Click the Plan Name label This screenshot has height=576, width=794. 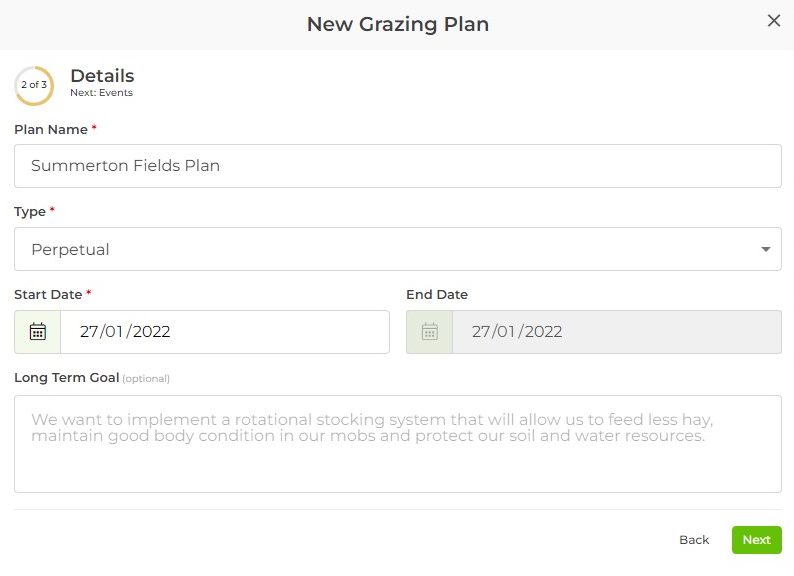click(51, 130)
